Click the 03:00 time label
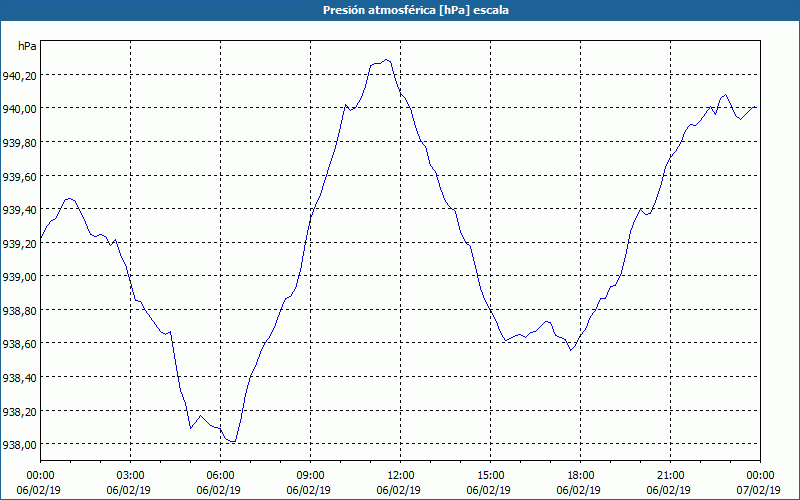 click(131, 476)
